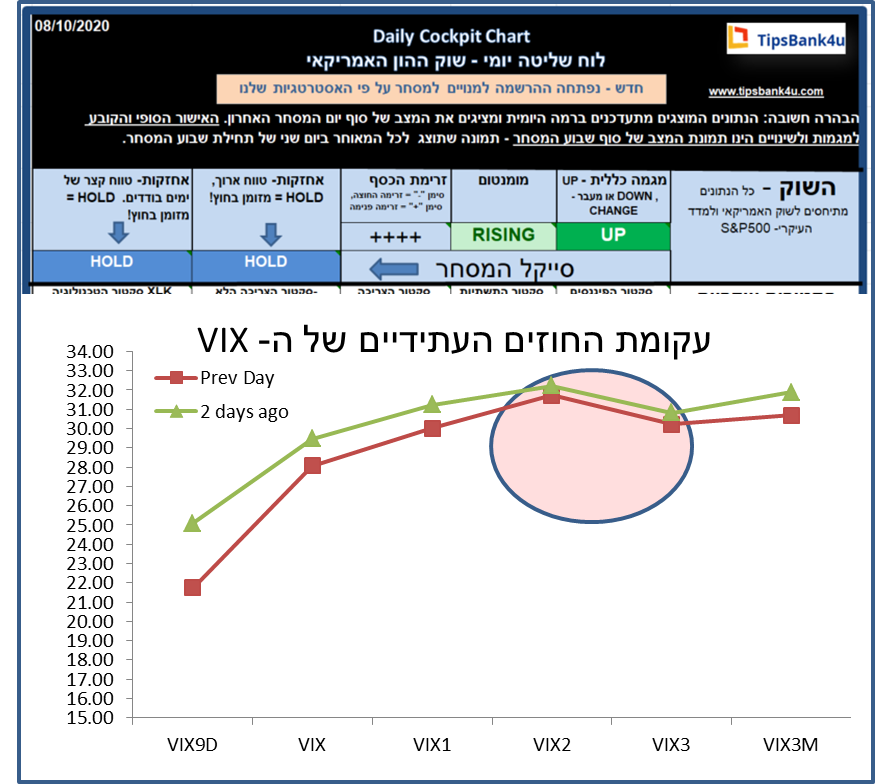The image size is (875, 784).
Task: Click the UP / DOWN / CHANGE trend header
Action: pyautogui.click(x=613, y=195)
